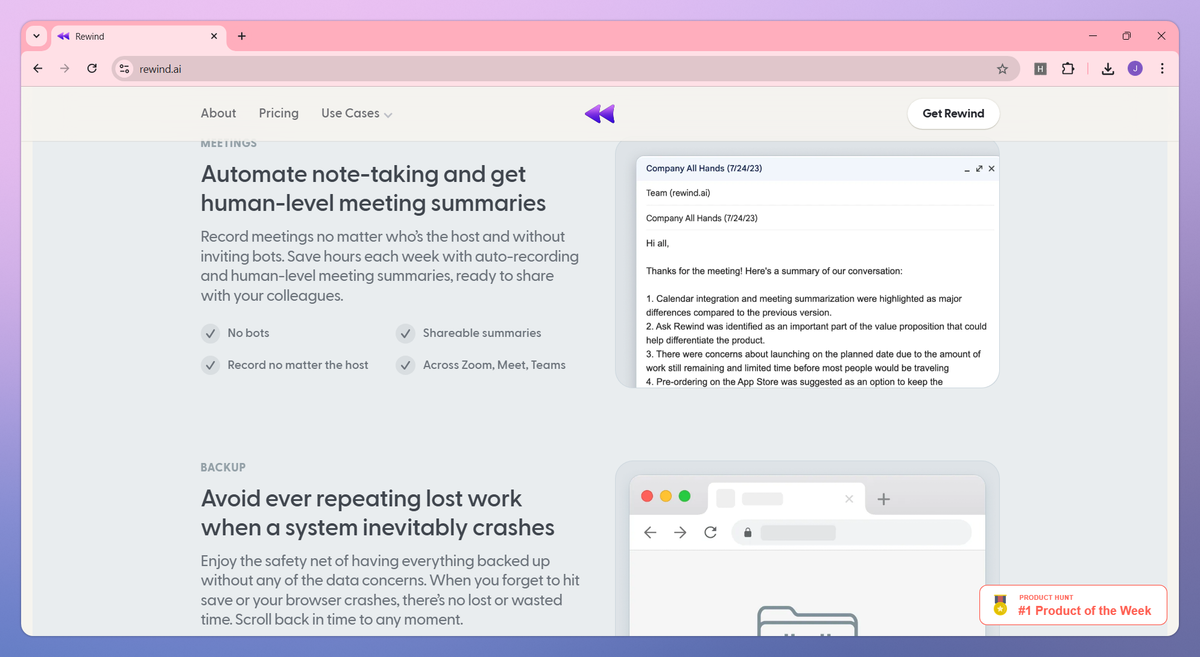Click the Shareable summaries checkmark icon

pos(405,333)
